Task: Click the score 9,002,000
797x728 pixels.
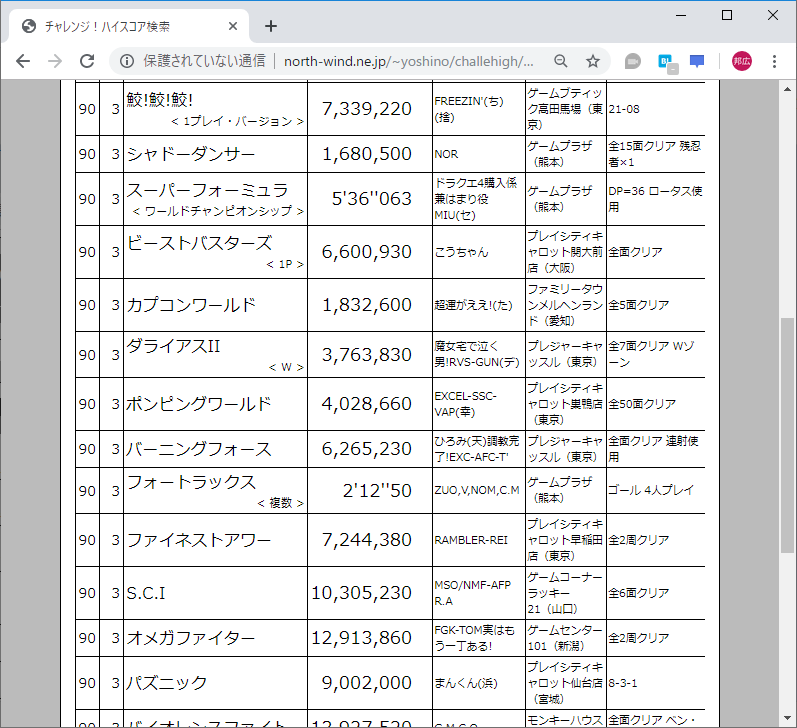Action: (x=366, y=683)
